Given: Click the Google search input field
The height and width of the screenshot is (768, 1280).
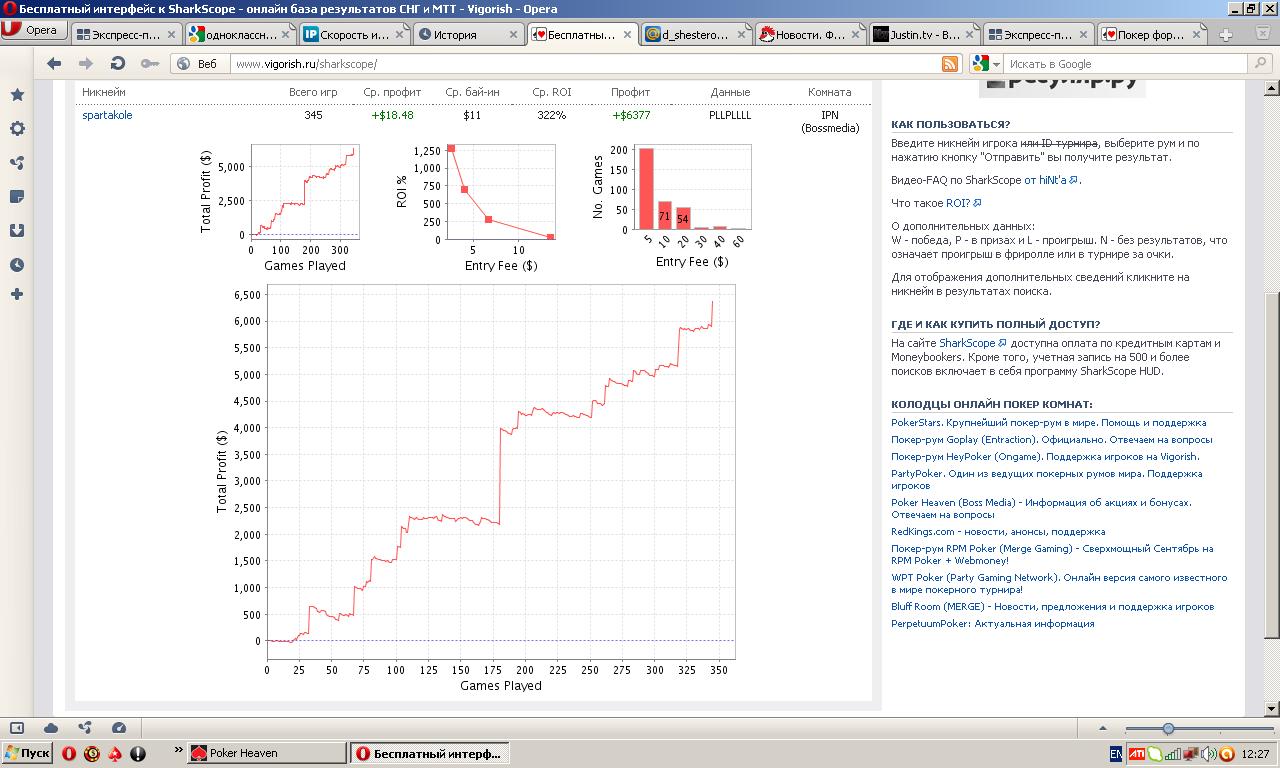Looking at the screenshot, I should click(x=1125, y=64).
